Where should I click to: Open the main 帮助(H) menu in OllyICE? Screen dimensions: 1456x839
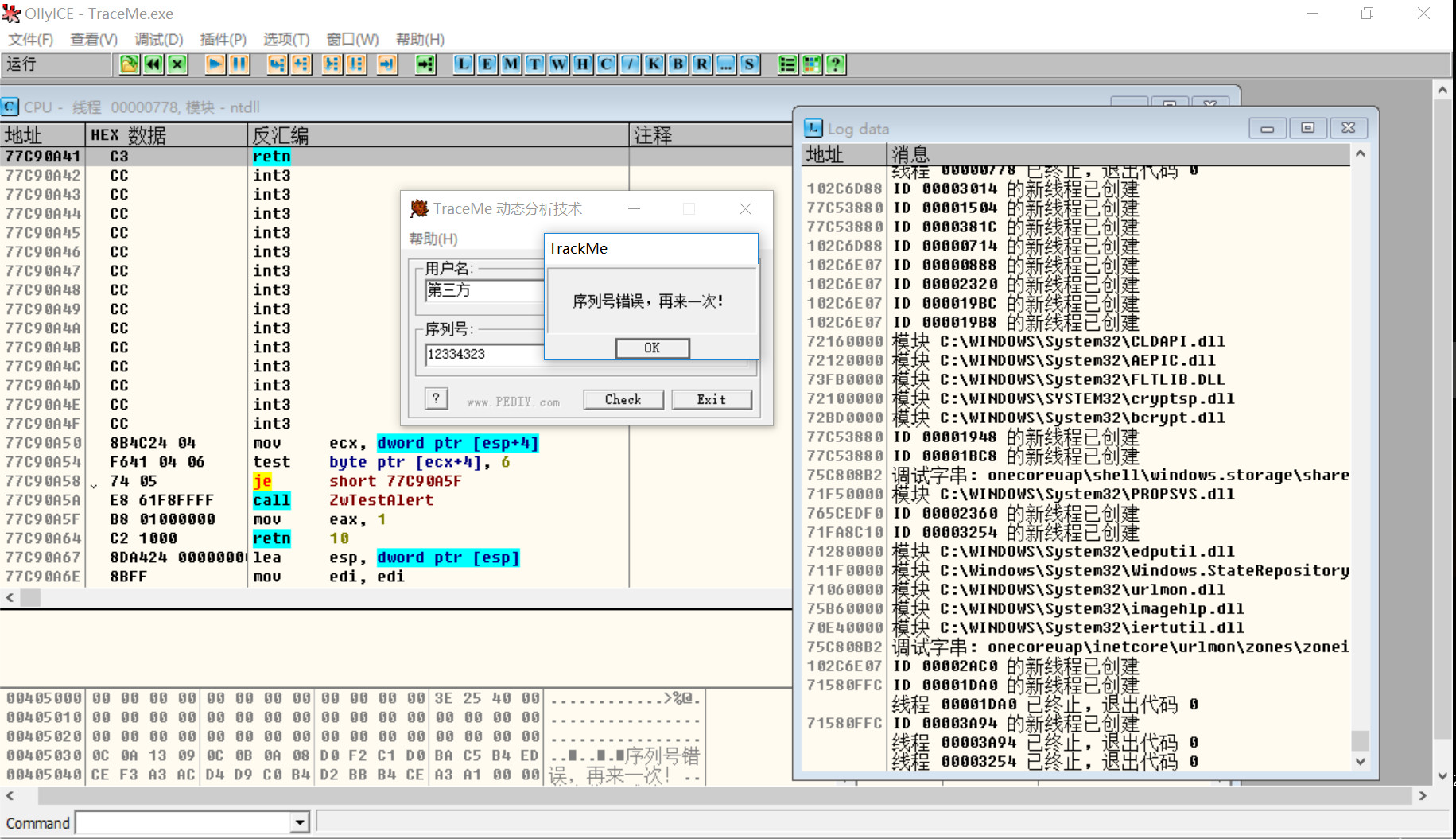click(420, 39)
